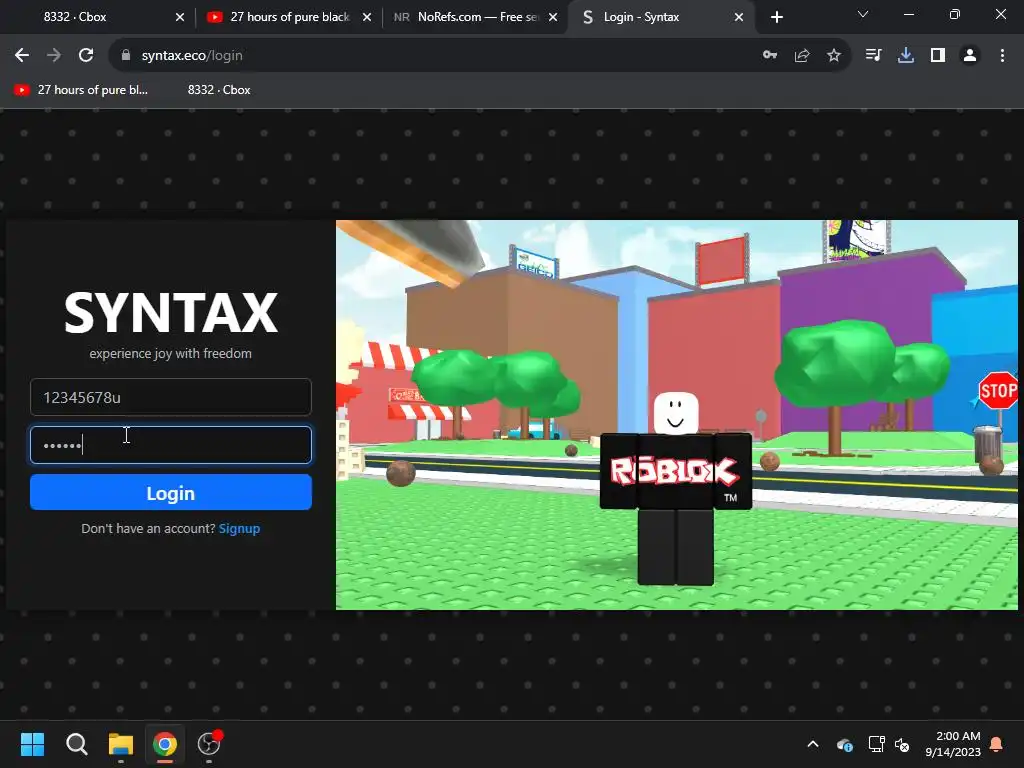
Task: Open 27 hours of pure bl... bookmark
Action: pos(81,90)
